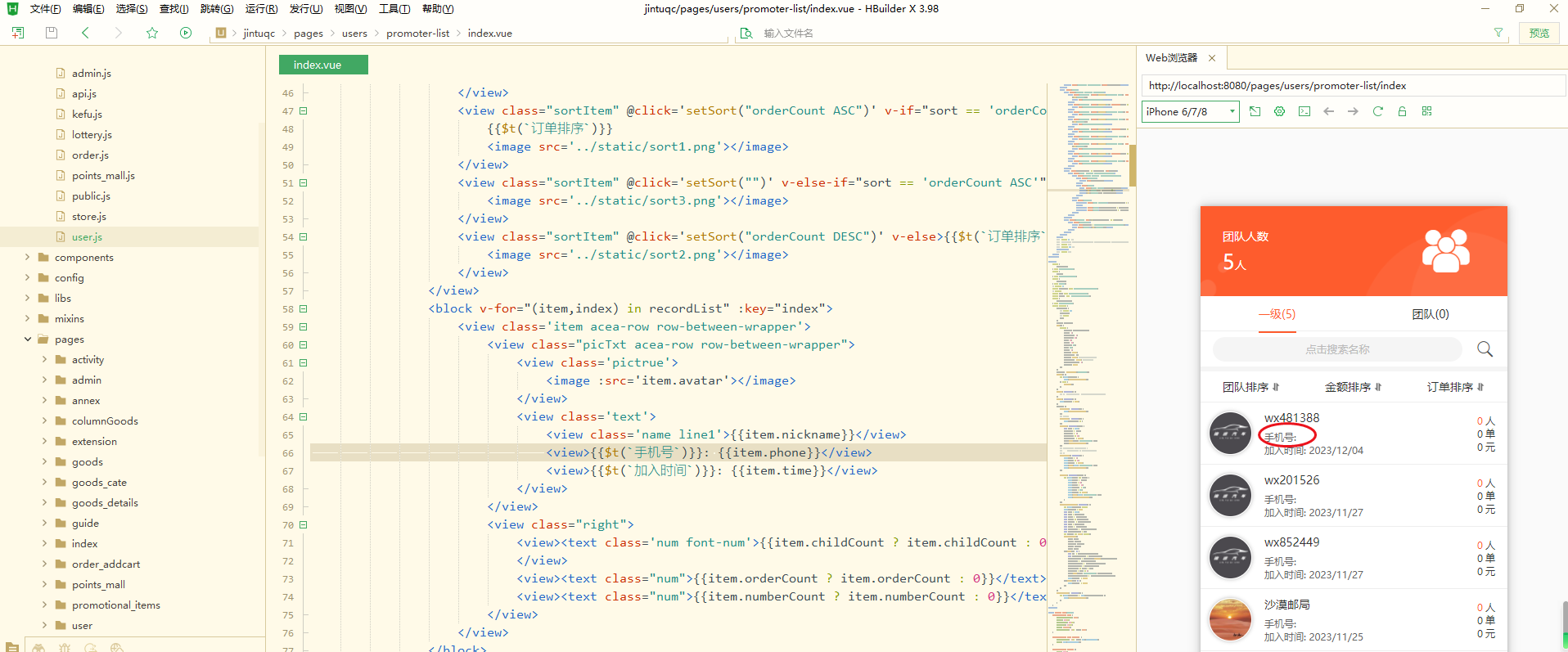Click the bug debug icon in bottom bar
The height and width of the screenshot is (652, 1568).
65,647
